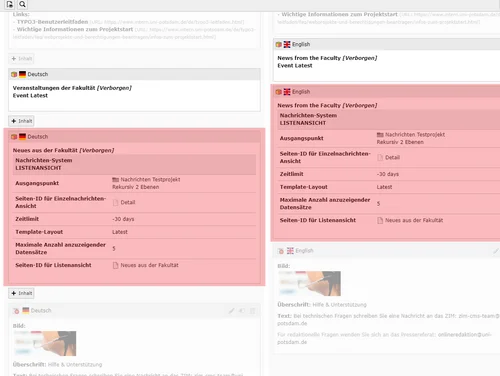Click the UK flag of the English Nachrichten-System element
The height and width of the screenshot is (376, 500).
(287, 92)
